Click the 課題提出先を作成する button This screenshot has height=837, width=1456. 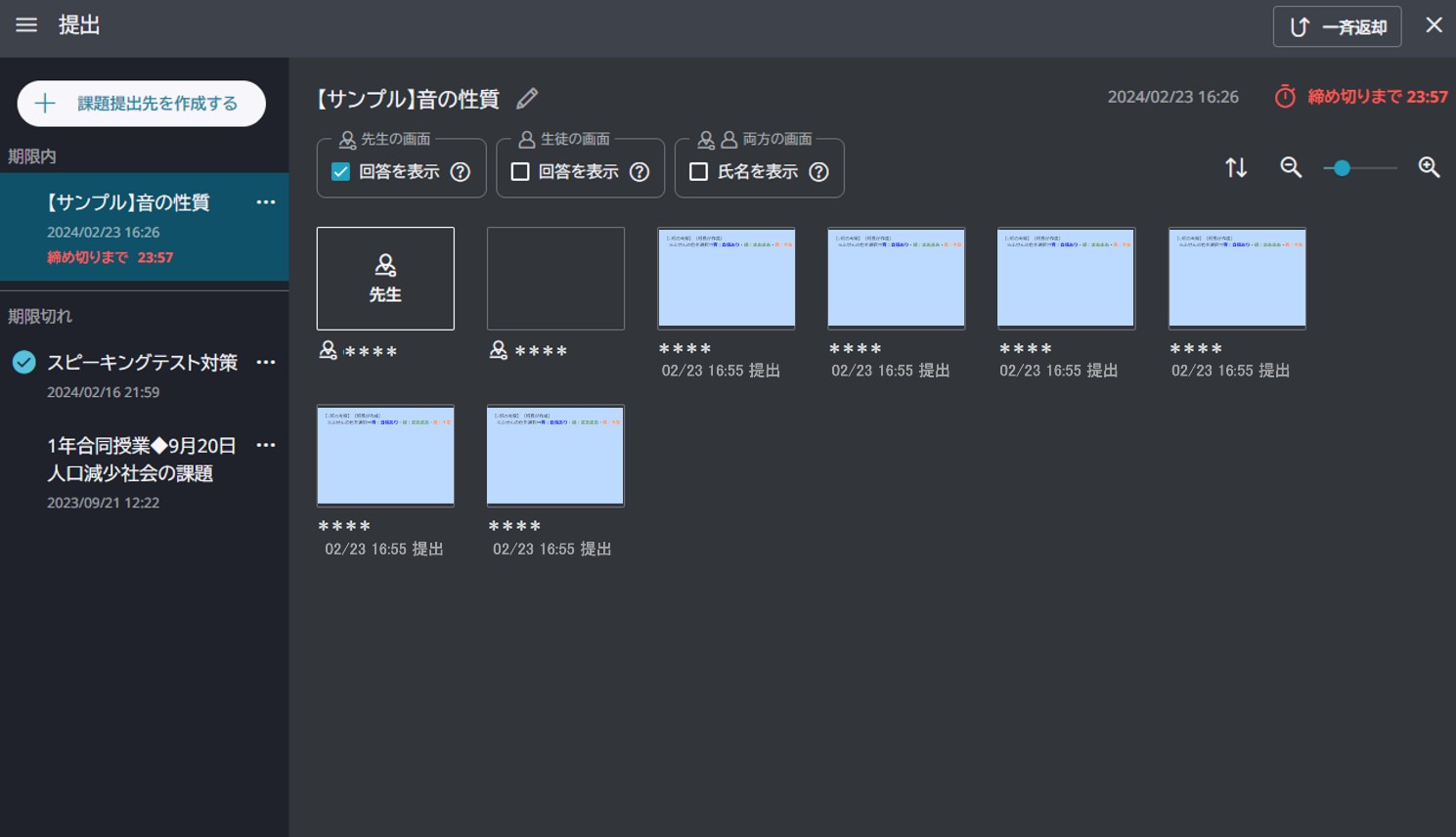point(141,103)
